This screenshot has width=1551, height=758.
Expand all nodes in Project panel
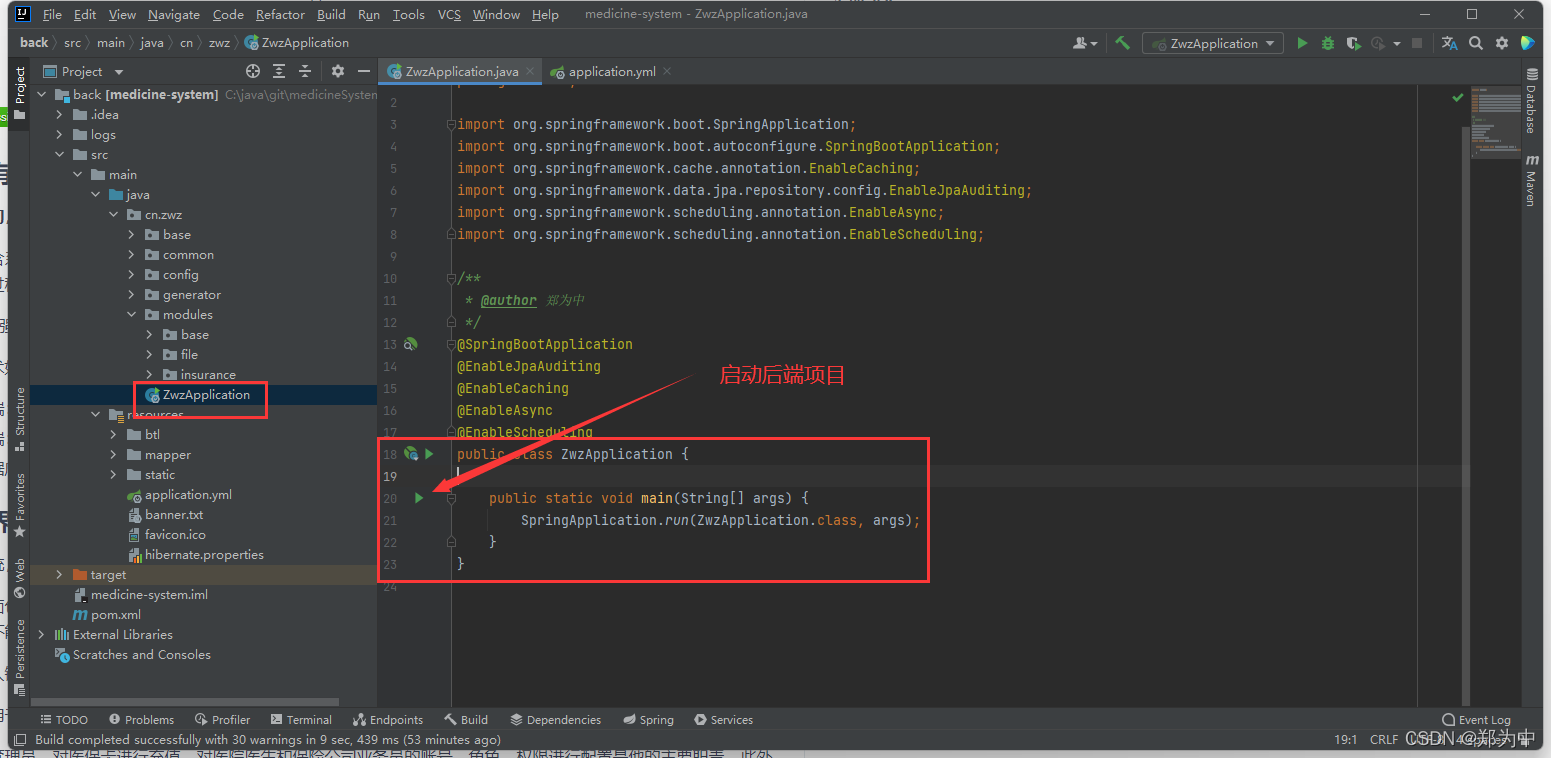pos(279,71)
